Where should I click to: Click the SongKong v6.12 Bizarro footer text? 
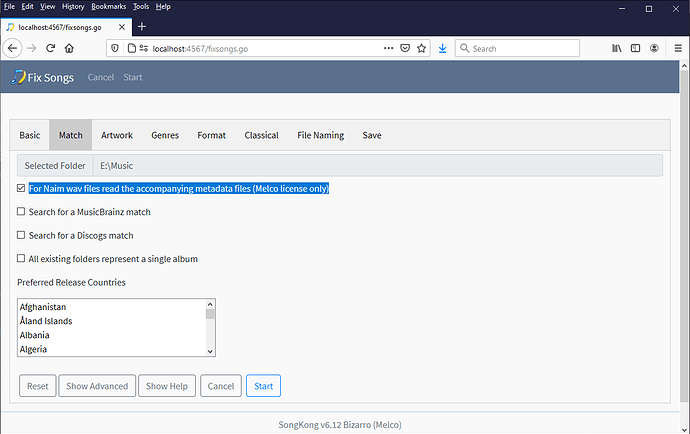tap(340, 425)
